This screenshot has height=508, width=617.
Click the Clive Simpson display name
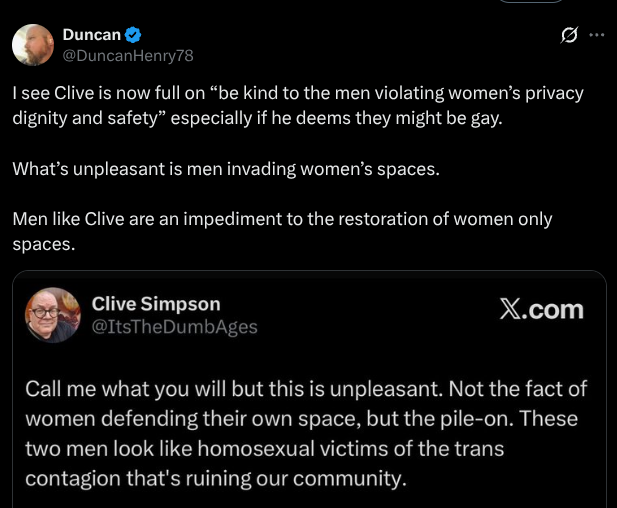(156, 304)
